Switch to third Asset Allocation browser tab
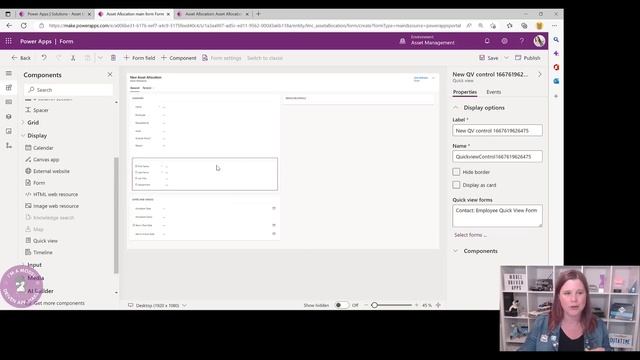The width and height of the screenshot is (640, 360). coord(213,14)
